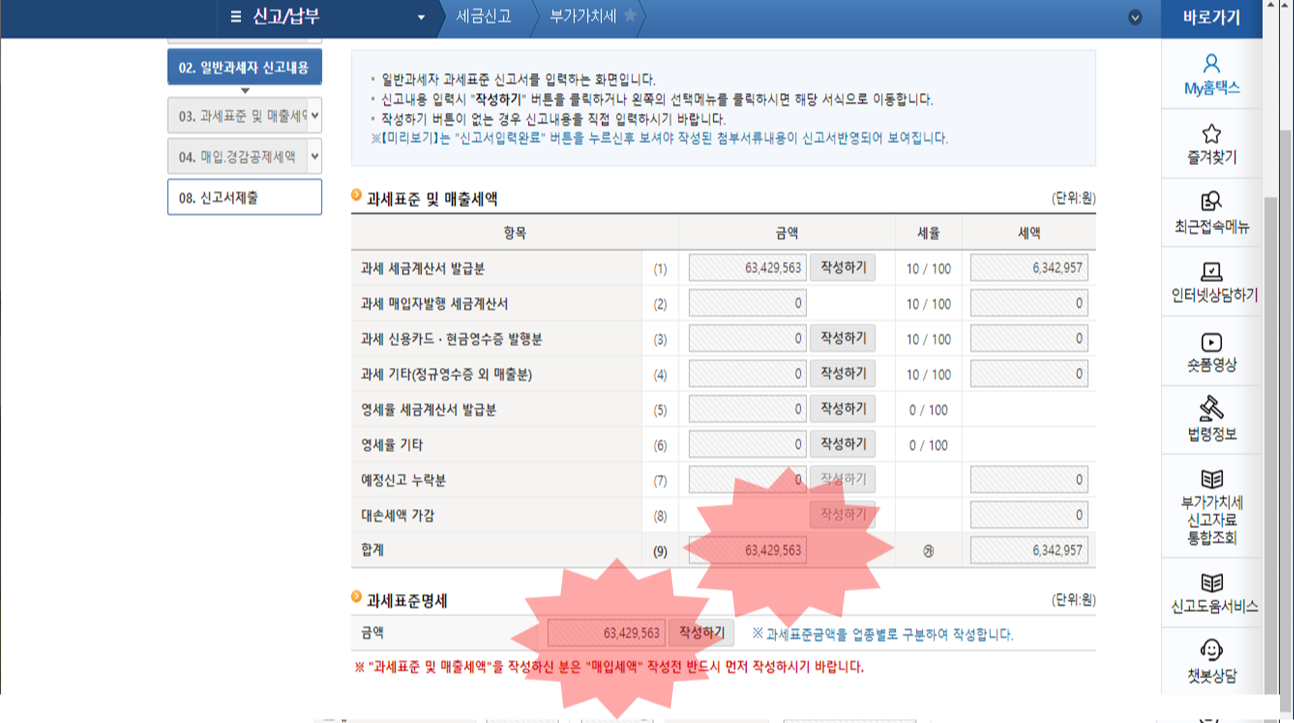Click amount field for 영세율 기타
The width and height of the screenshot is (1294, 723).
pos(747,445)
